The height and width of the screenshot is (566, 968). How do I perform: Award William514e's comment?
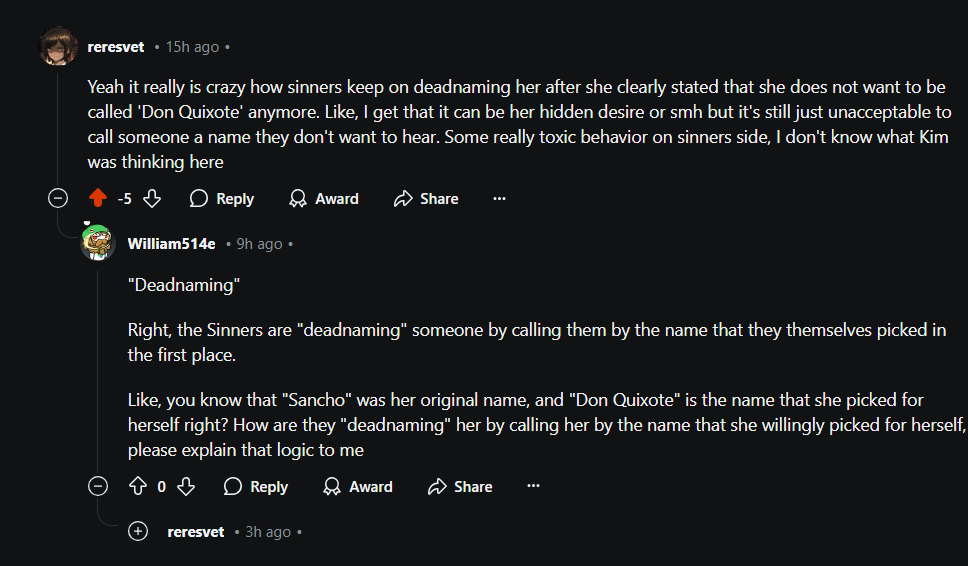[x=358, y=487]
